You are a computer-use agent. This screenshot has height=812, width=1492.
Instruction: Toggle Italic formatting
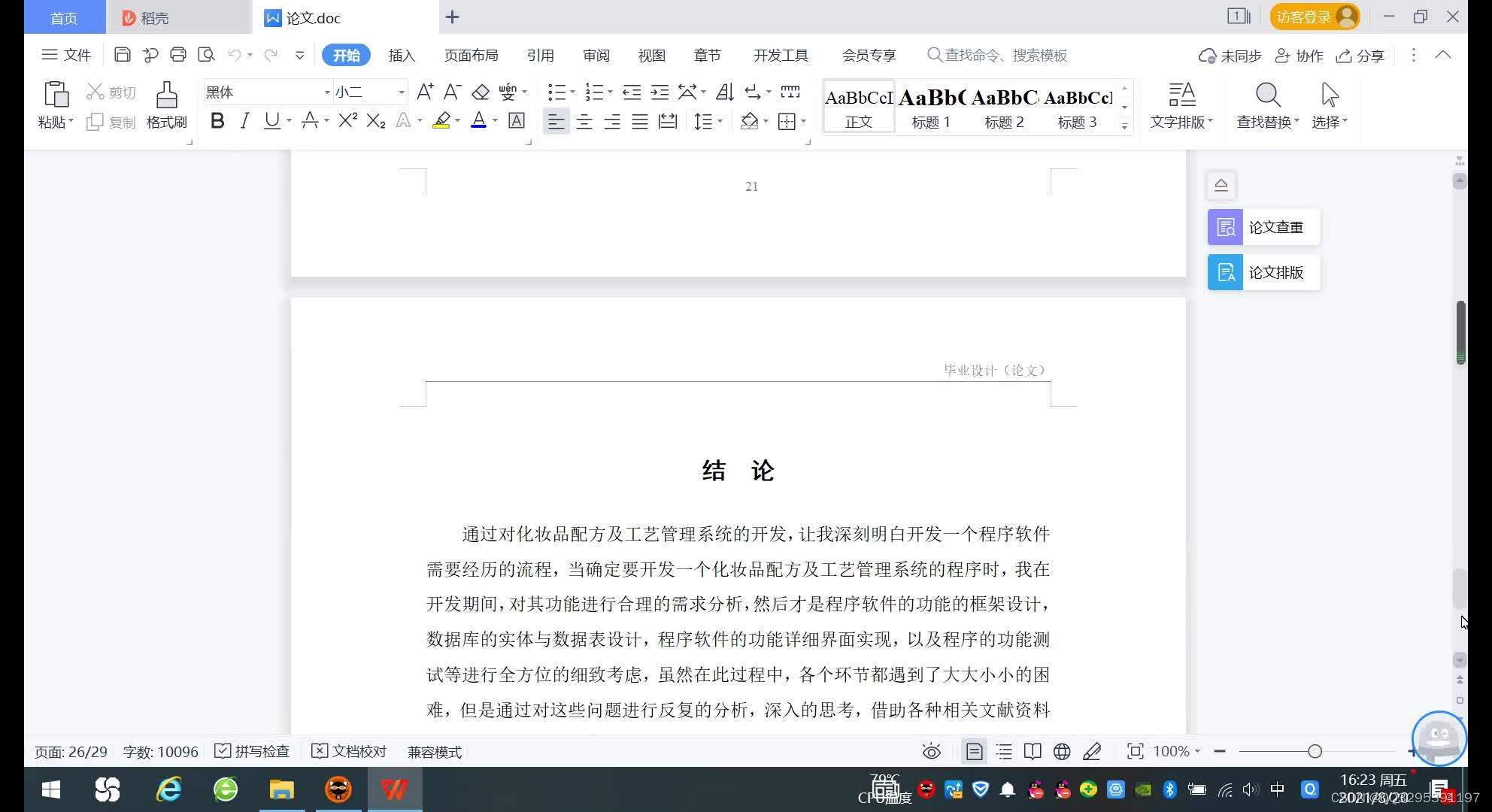(244, 120)
